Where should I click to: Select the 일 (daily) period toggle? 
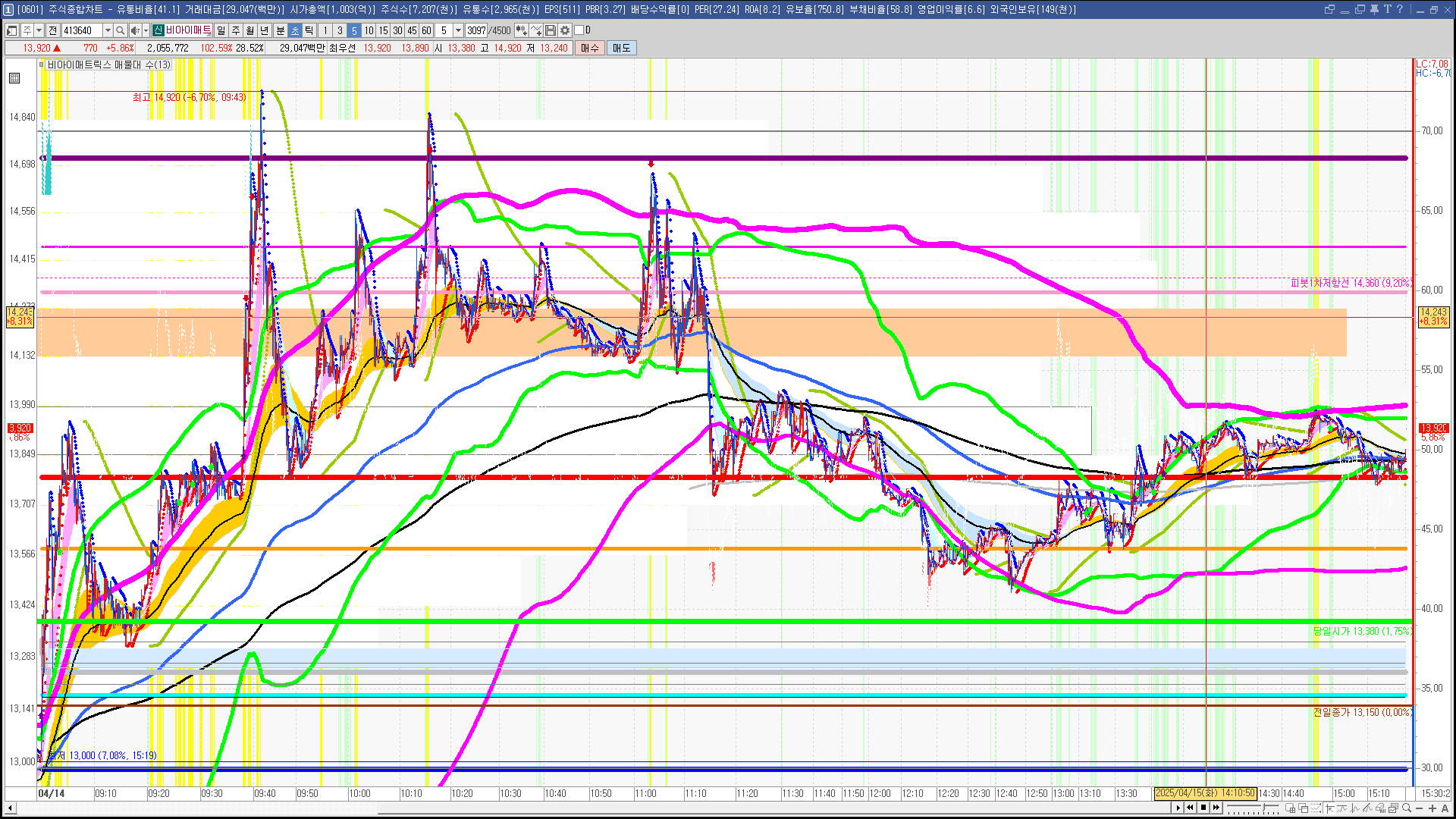click(221, 30)
